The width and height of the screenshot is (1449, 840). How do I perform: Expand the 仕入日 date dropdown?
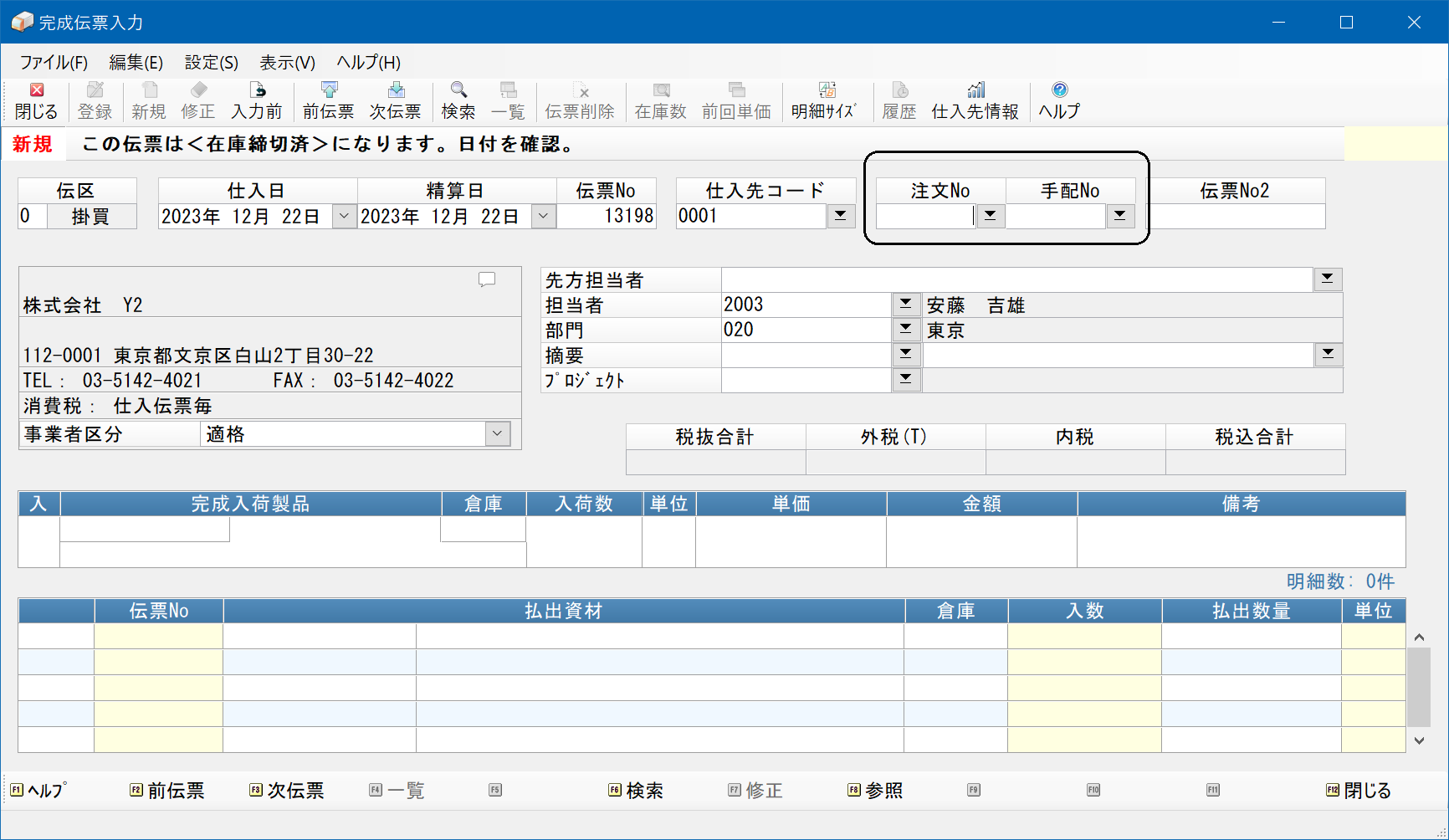[x=344, y=217]
